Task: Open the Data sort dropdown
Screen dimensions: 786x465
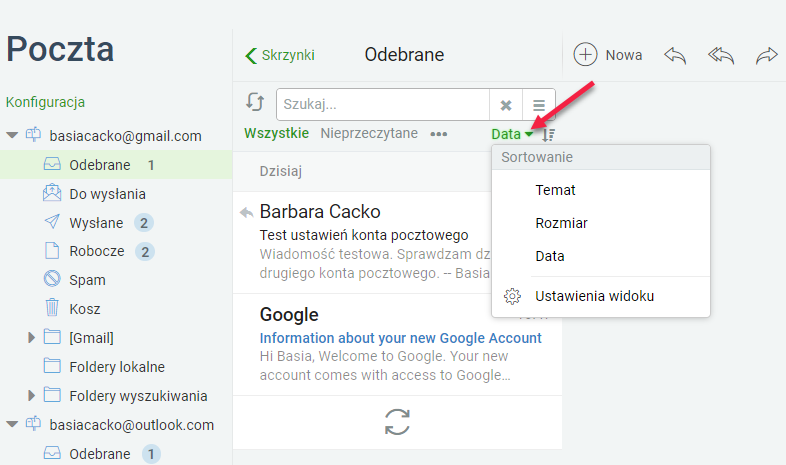Action: (x=512, y=134)
